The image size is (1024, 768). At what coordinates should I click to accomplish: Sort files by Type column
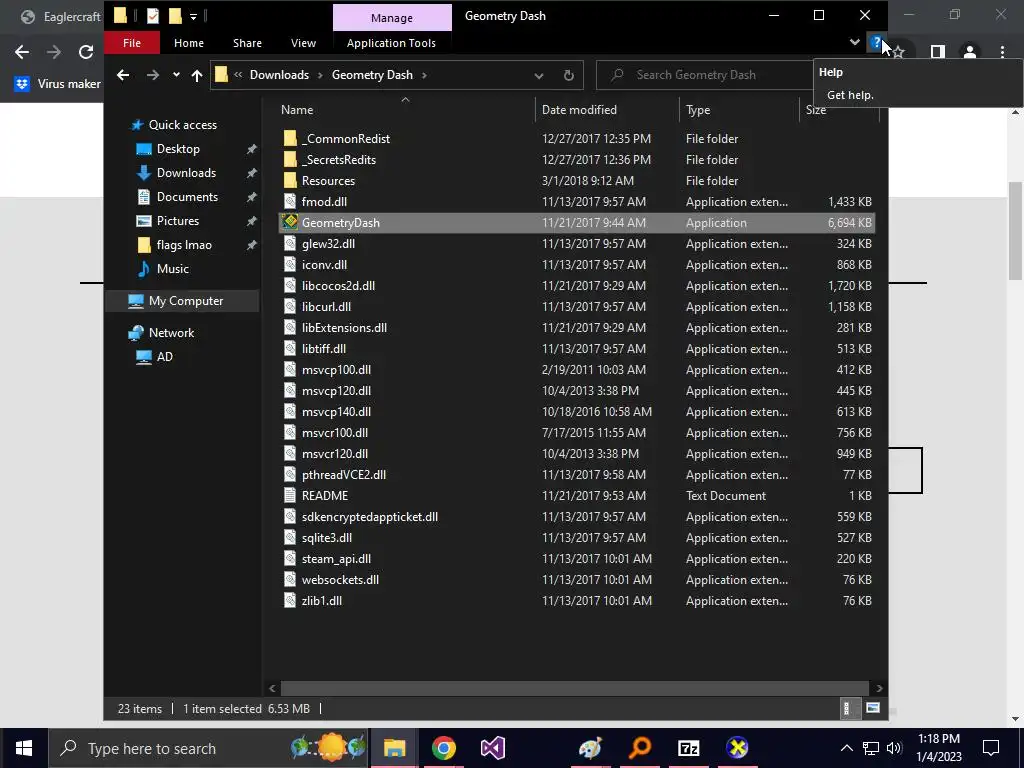pos(697,110)
